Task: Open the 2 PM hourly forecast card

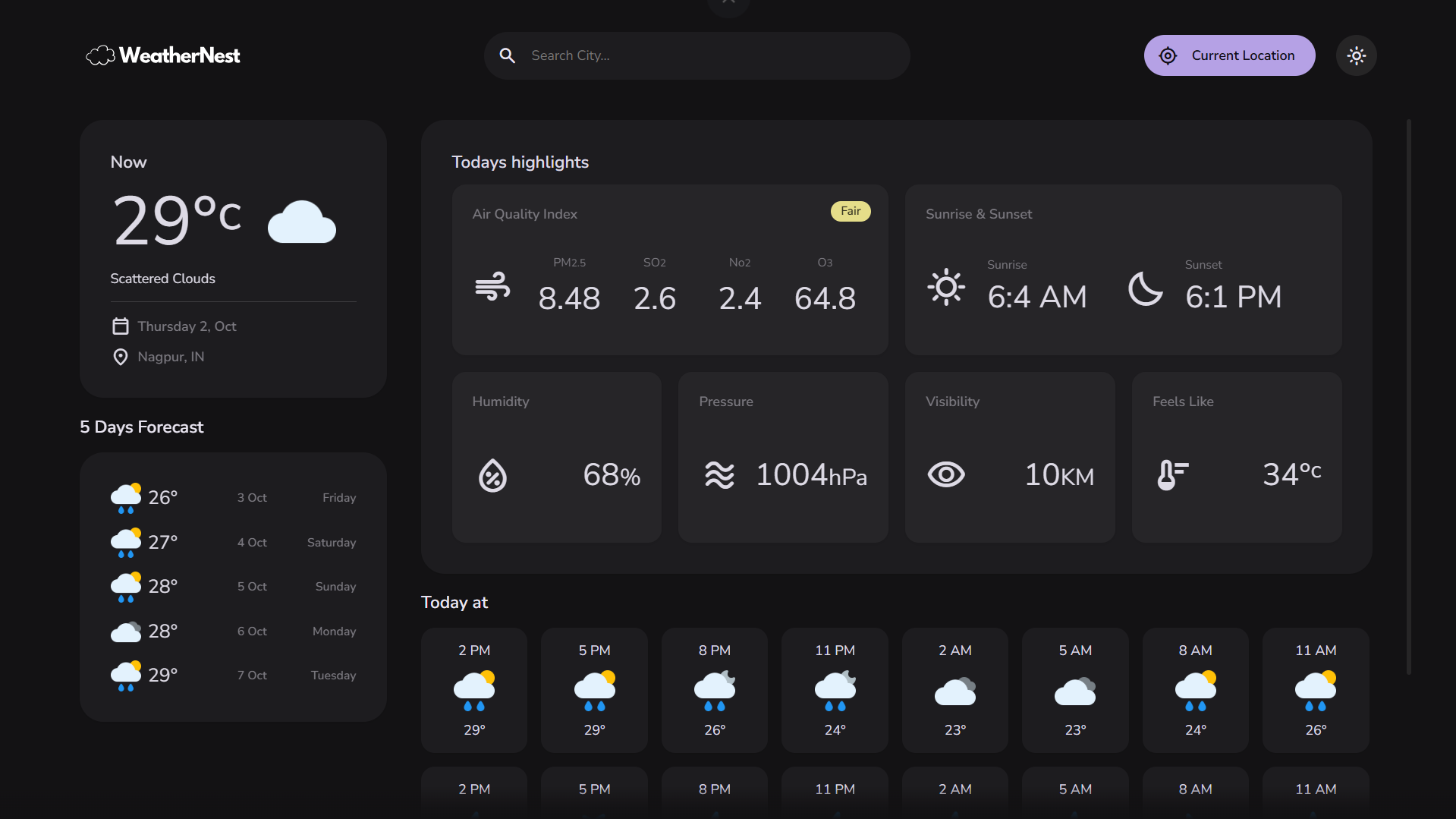Action: (474, 690)
